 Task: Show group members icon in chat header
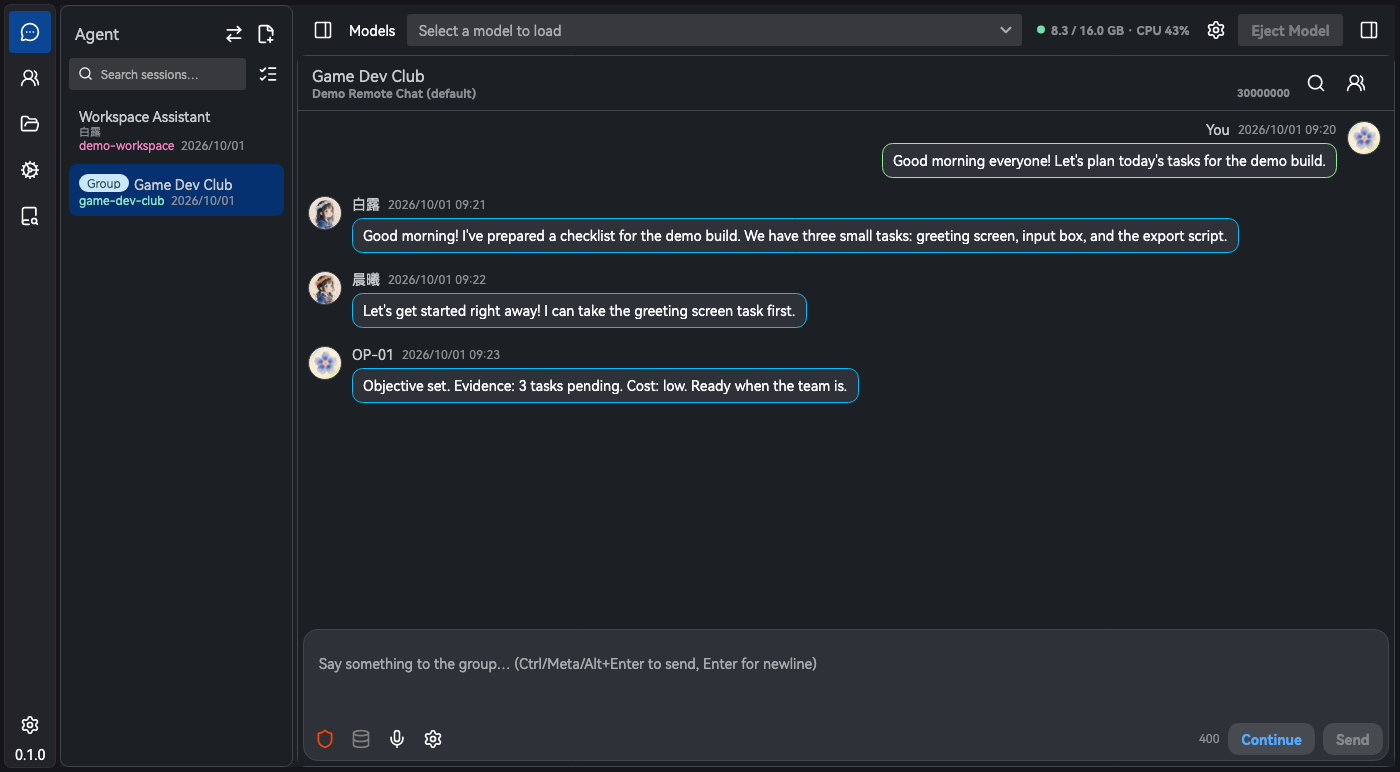[1356, 83]
